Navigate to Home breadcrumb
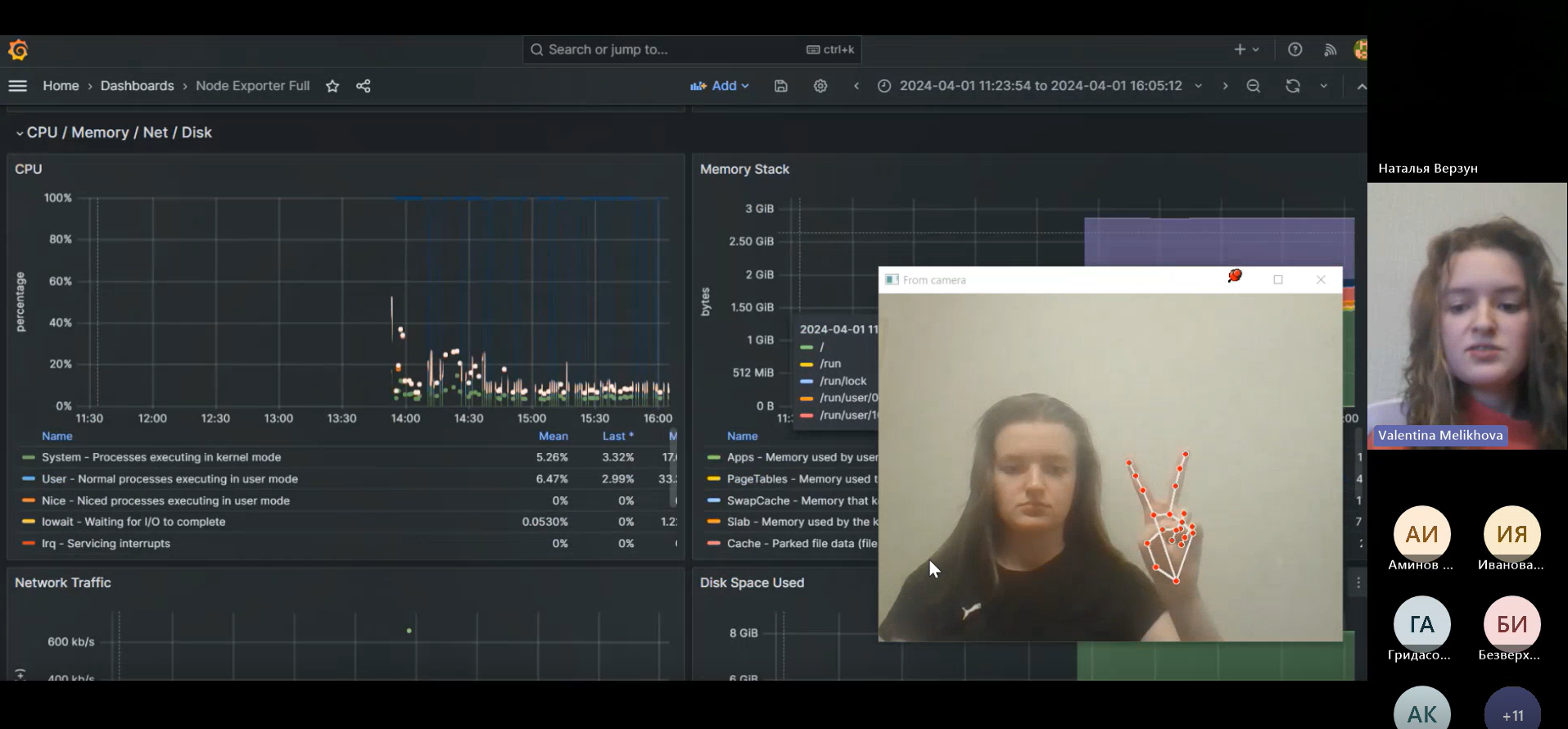1568x729 pixels. [x=61, y=86]
